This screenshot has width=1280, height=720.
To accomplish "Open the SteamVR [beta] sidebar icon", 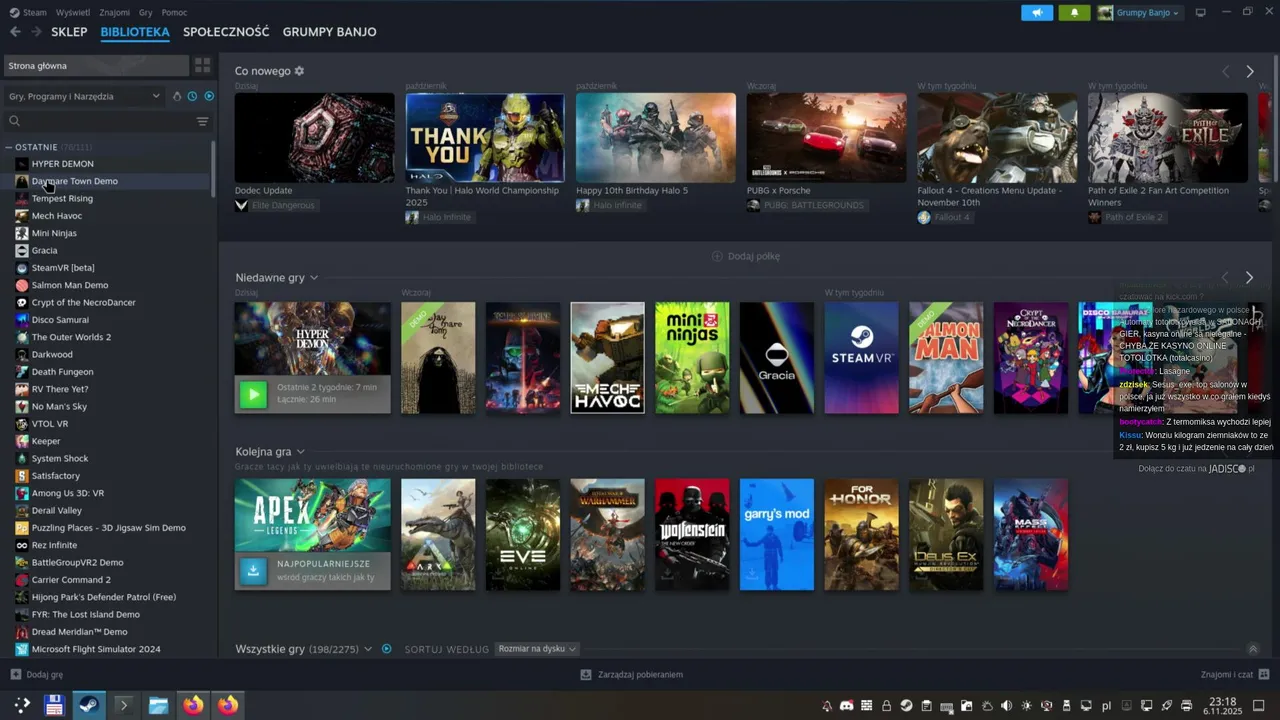I will point(22,268).
